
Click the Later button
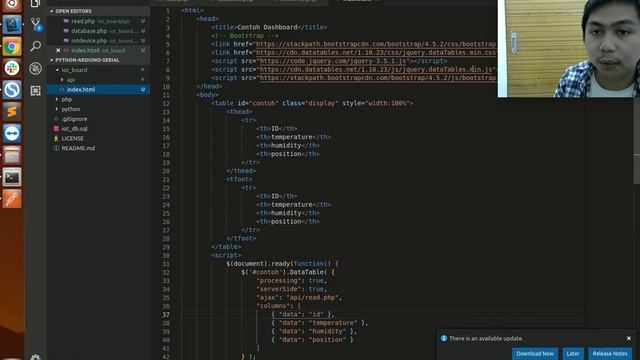click(x=573, y=353)
